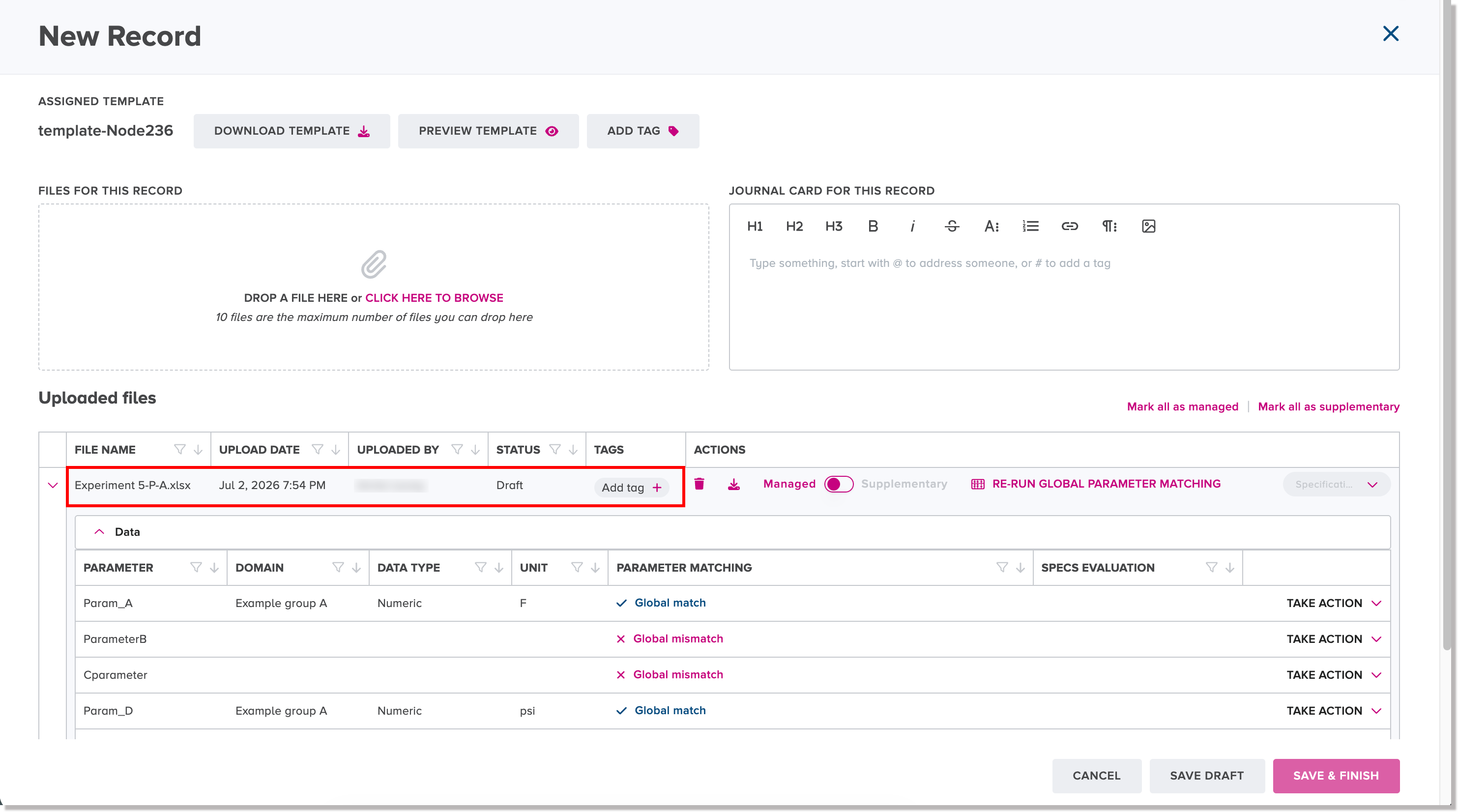Image resolution: width=1458 pixels, height=812 pixels.
Task: Open Take Action menu for ParameterB
Action: point(1334,639)
